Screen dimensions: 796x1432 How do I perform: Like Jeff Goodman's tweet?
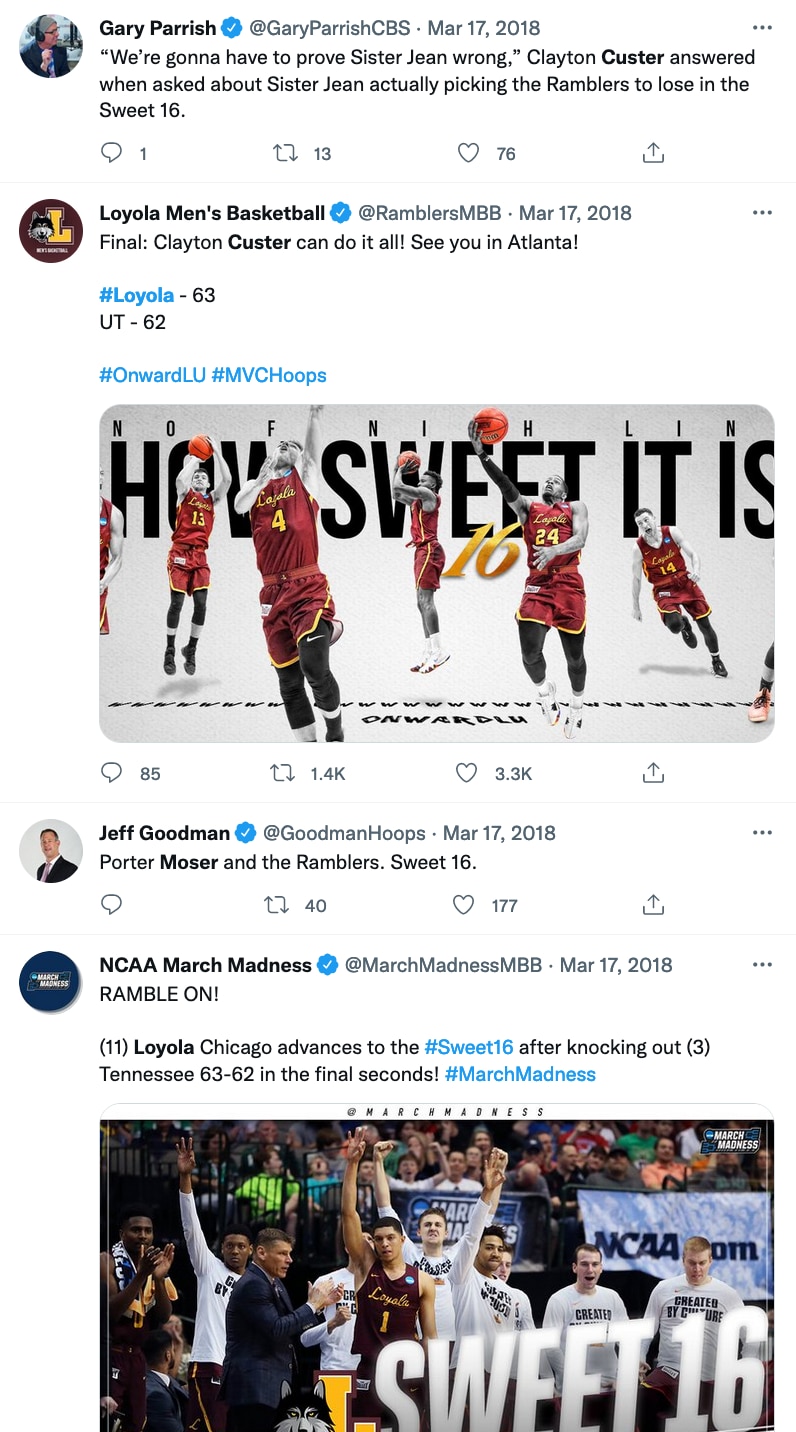[x=463, y=905]
